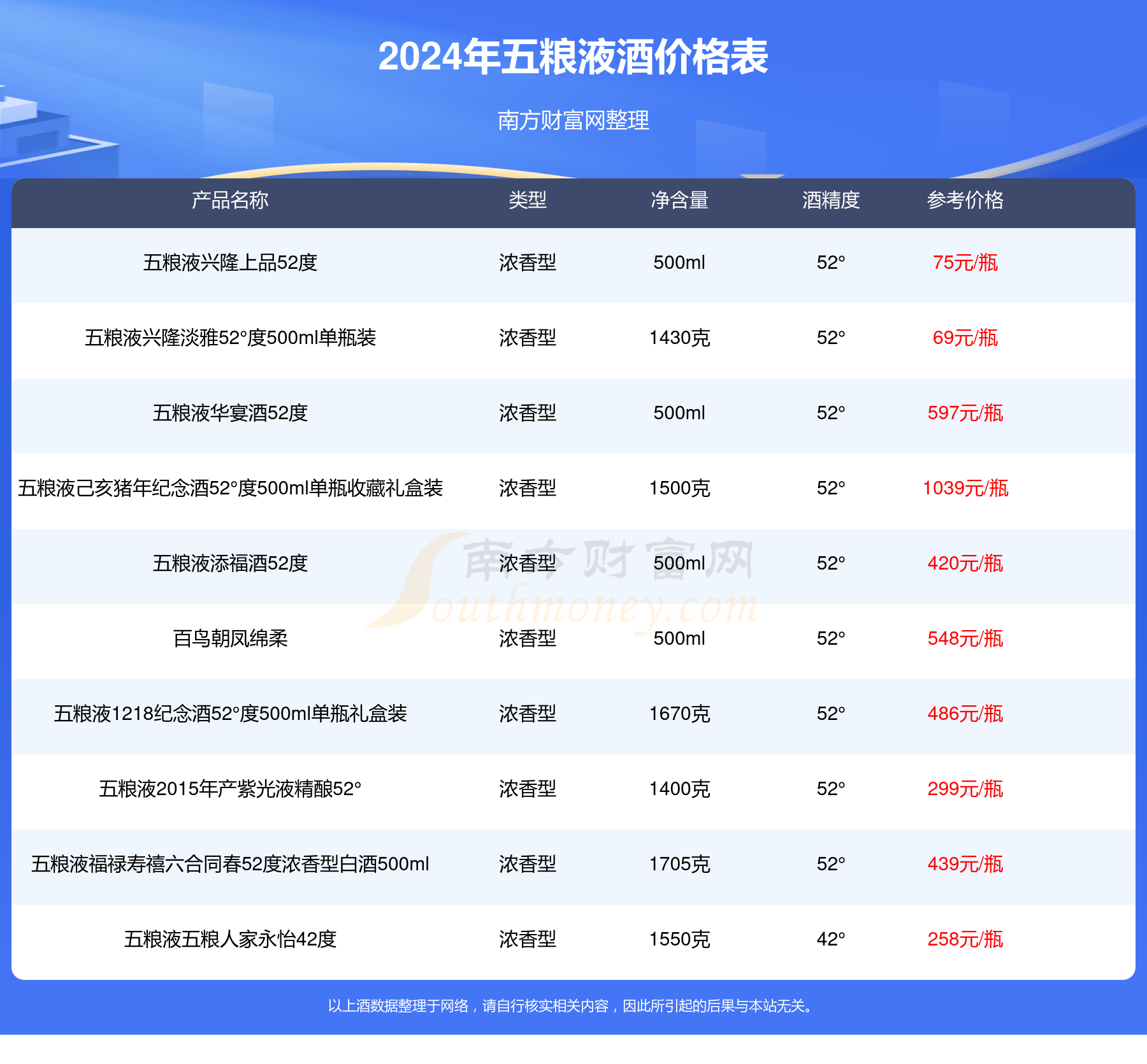
Task: Click the 52° cell for 百鸟朝凤绵柔
Action: point(831,638)
